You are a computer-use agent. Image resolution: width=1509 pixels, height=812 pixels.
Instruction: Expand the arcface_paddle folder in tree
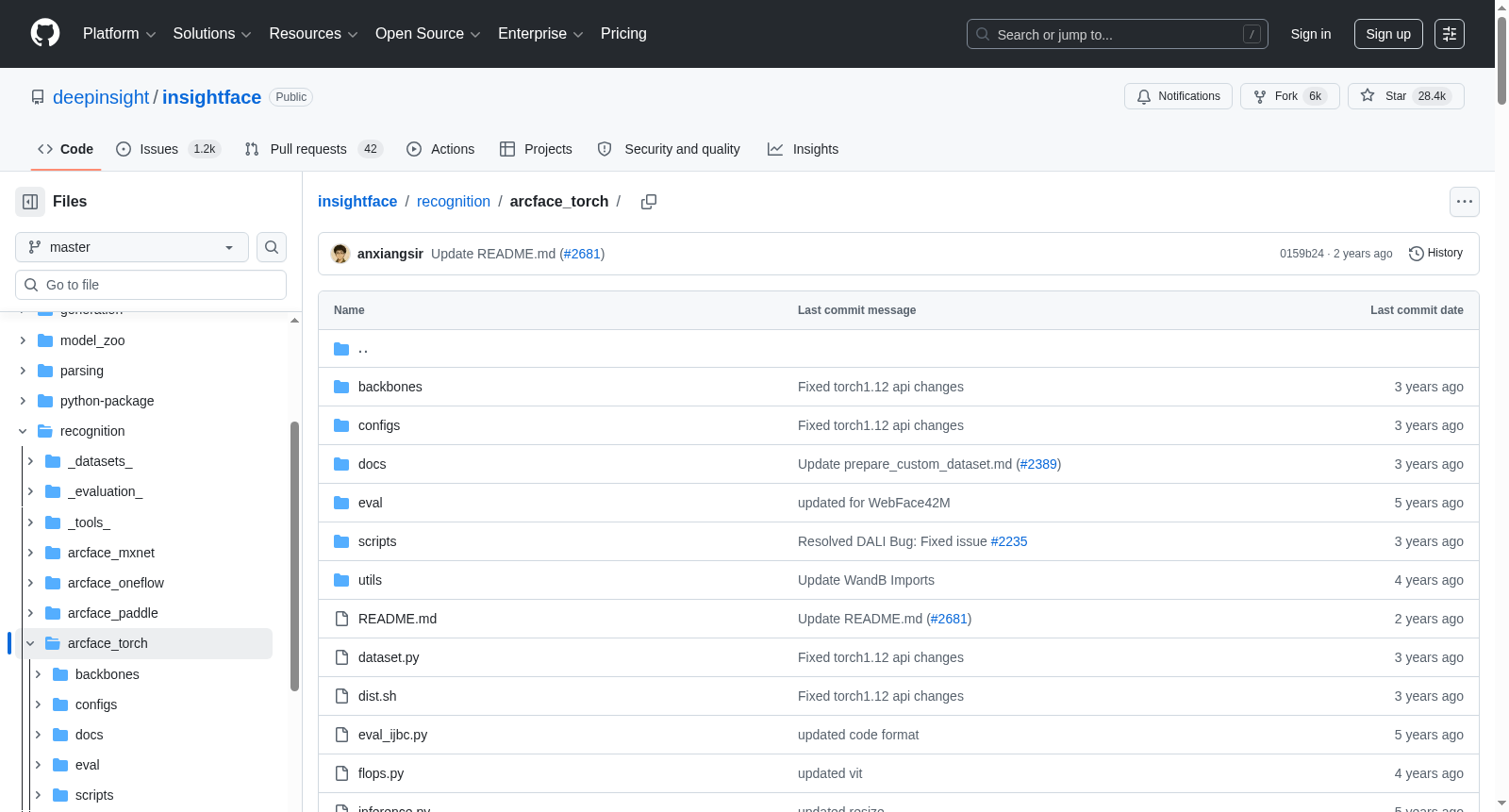[x=30, y=613]
